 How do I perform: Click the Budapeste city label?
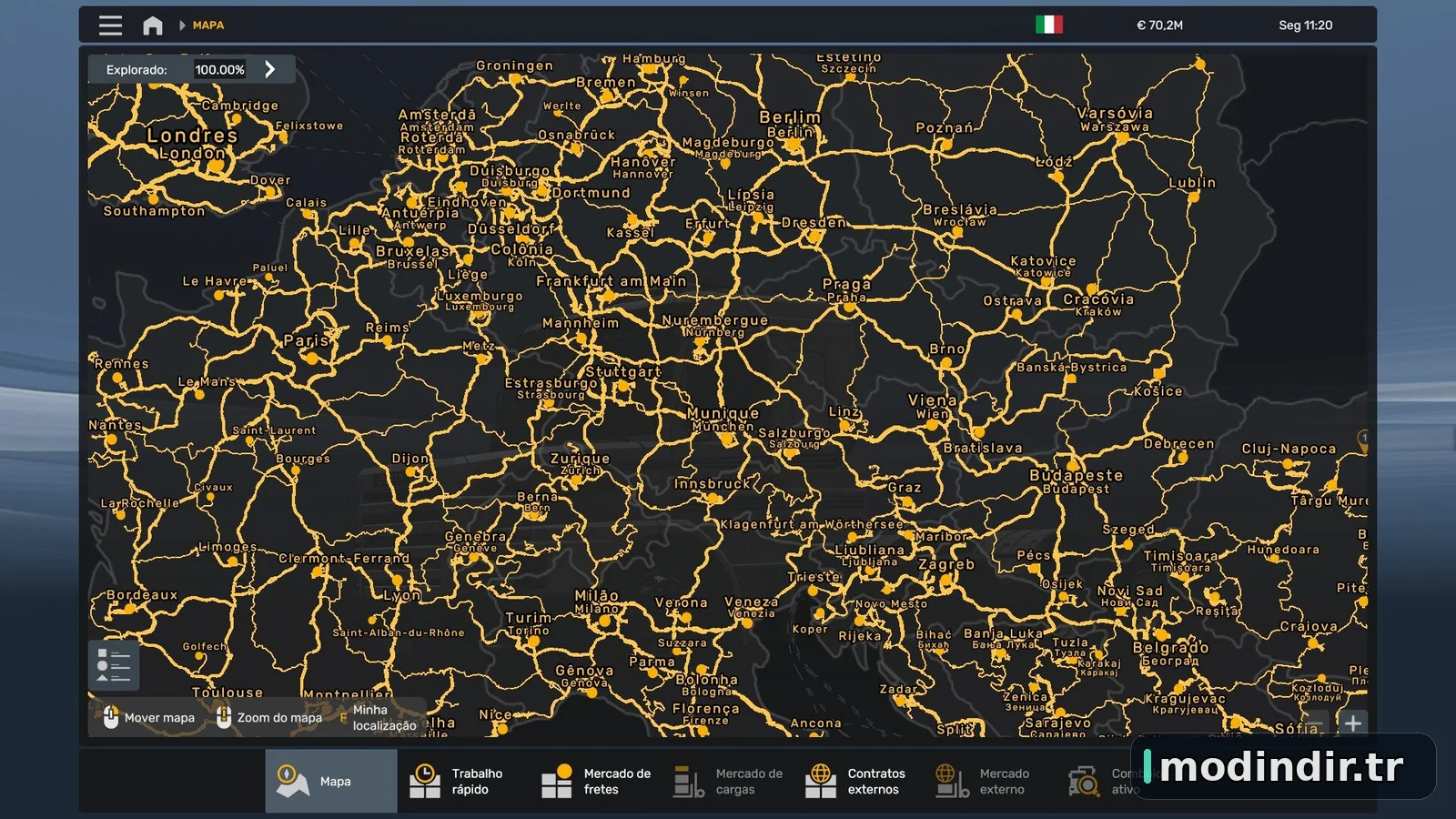tap(1076, 475)
